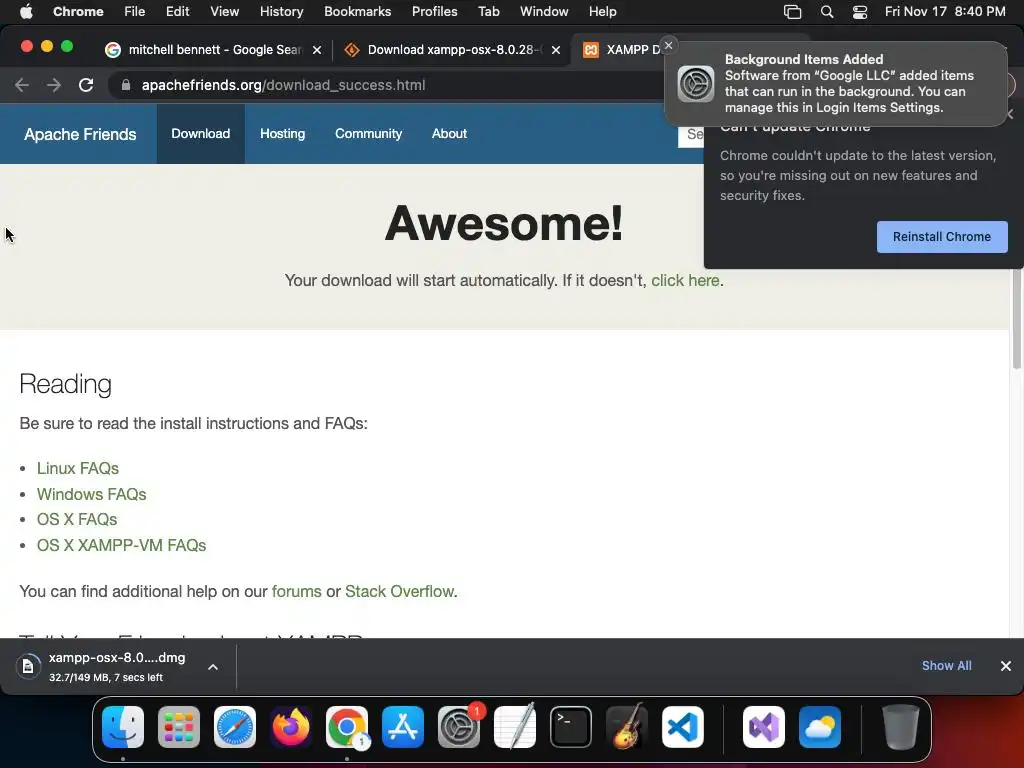Image resolution: width=1024 pixels, height=768 pixels.
Task: Open Trash from the Dock
Action: click(901, 727)
